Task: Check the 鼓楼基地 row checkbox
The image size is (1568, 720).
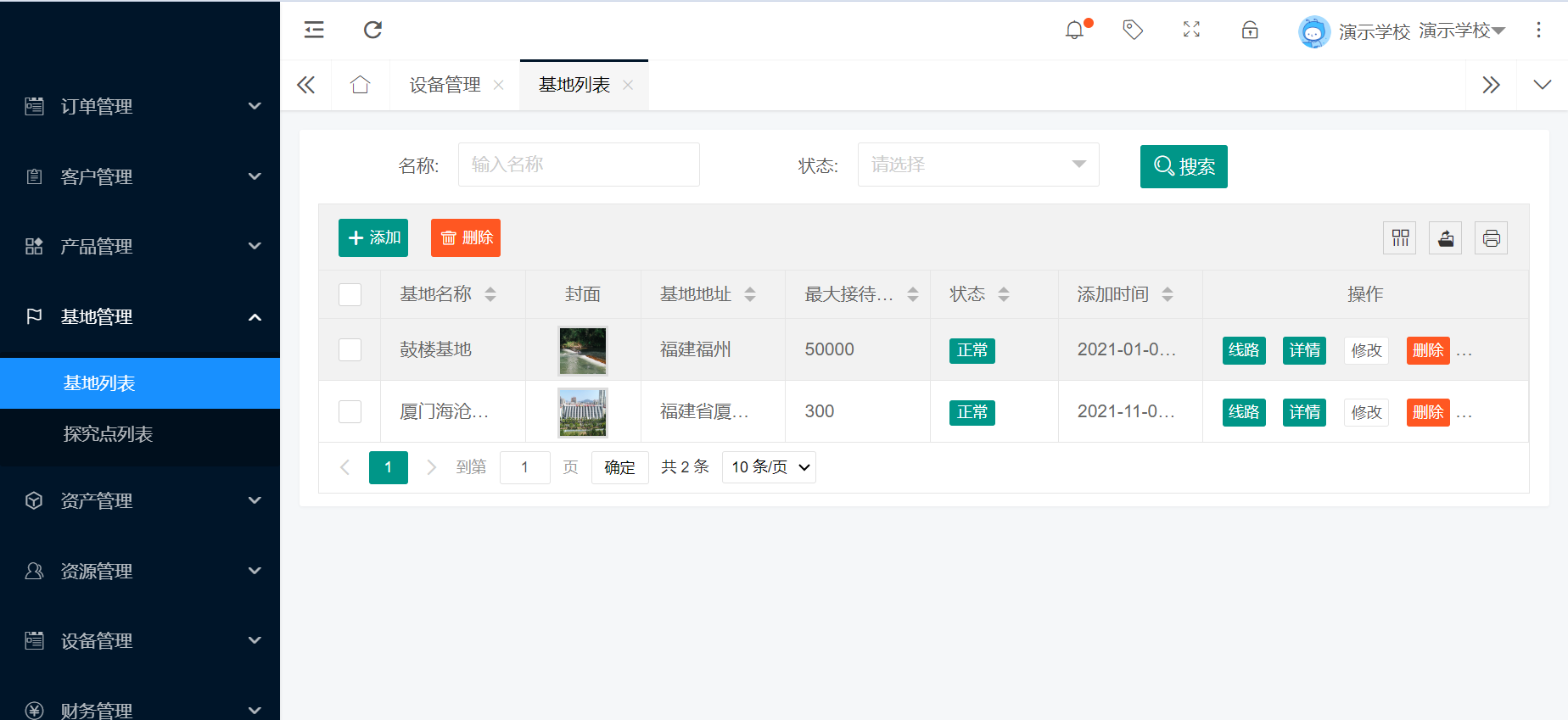Action: pos(350,349)
